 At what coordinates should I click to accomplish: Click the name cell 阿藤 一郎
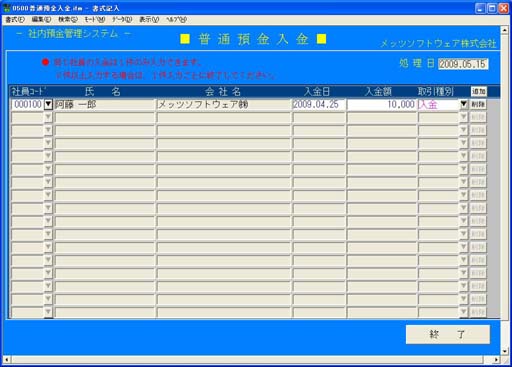[105, 104]
